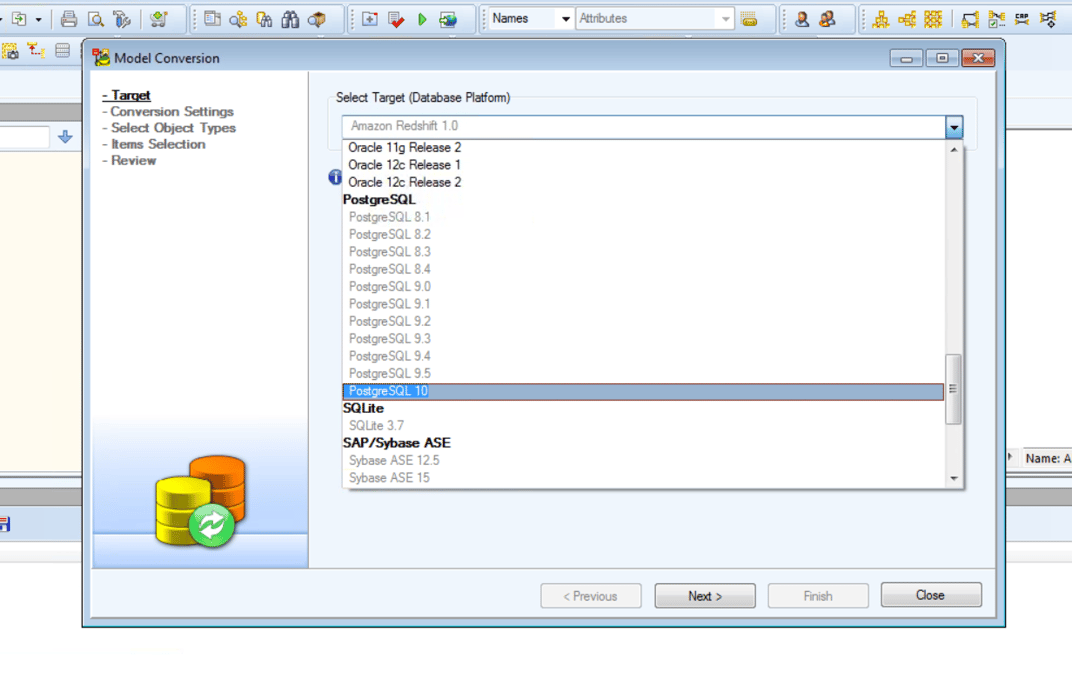Click the notebook with binoculars icon
Screen dimensions: 1072x678
pos(264,19)
